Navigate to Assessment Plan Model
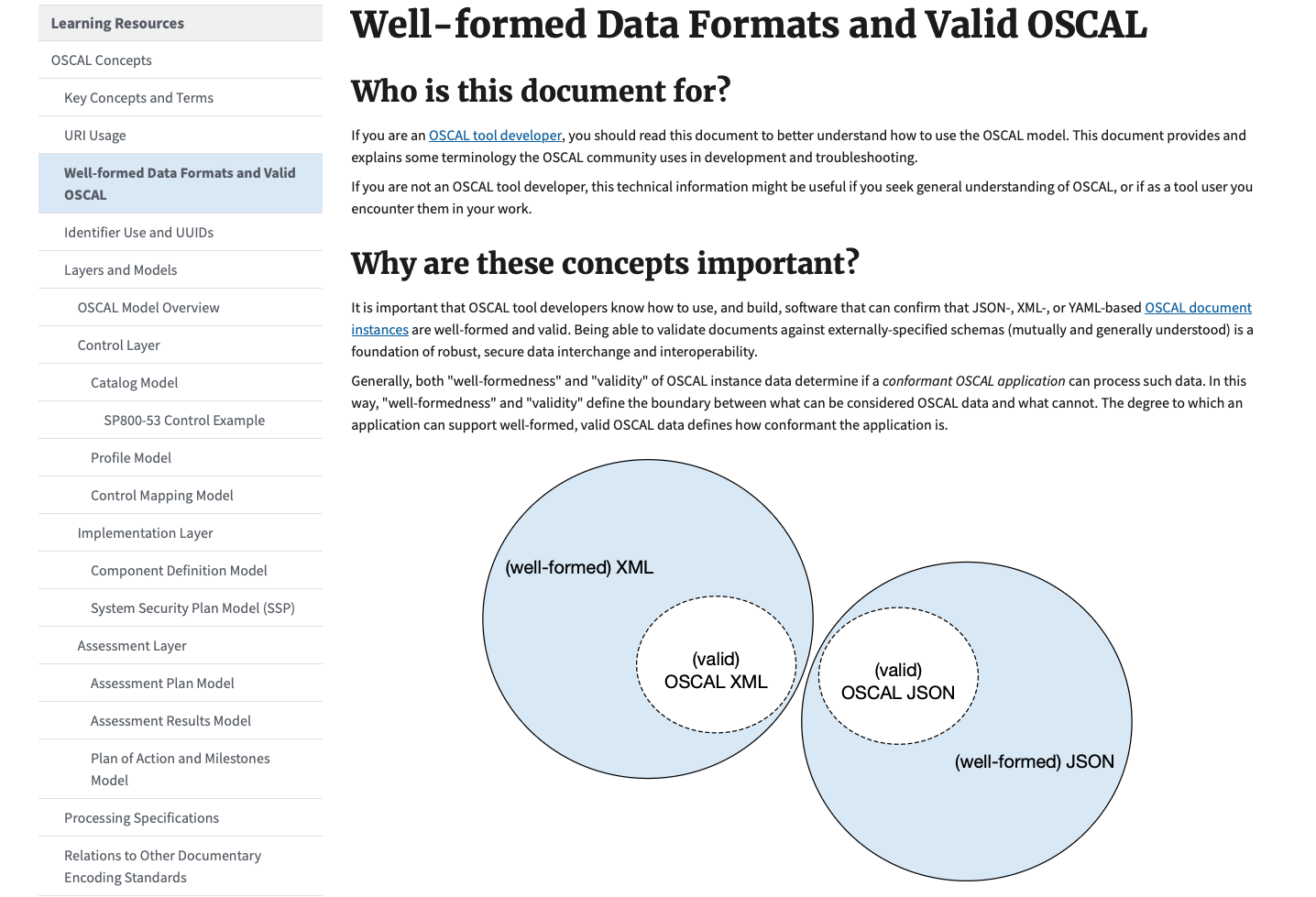The image size is (1316, 897). tap(162, 684)
